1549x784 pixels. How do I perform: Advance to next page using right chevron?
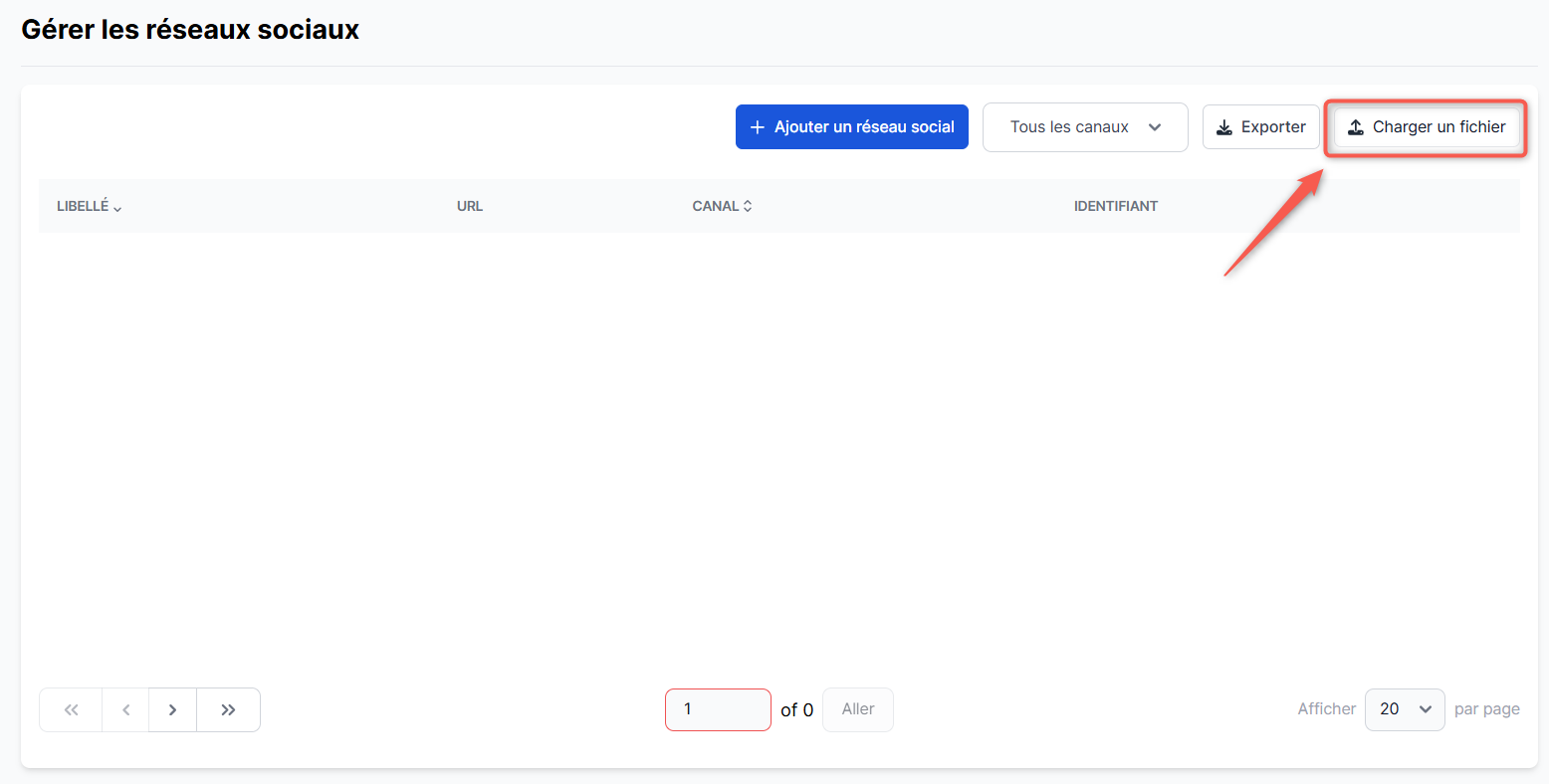click(173, 709)
